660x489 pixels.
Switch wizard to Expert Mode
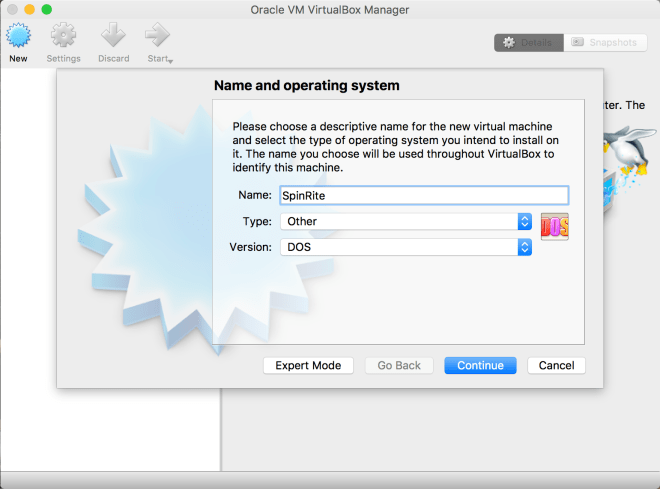click(308, 365)
